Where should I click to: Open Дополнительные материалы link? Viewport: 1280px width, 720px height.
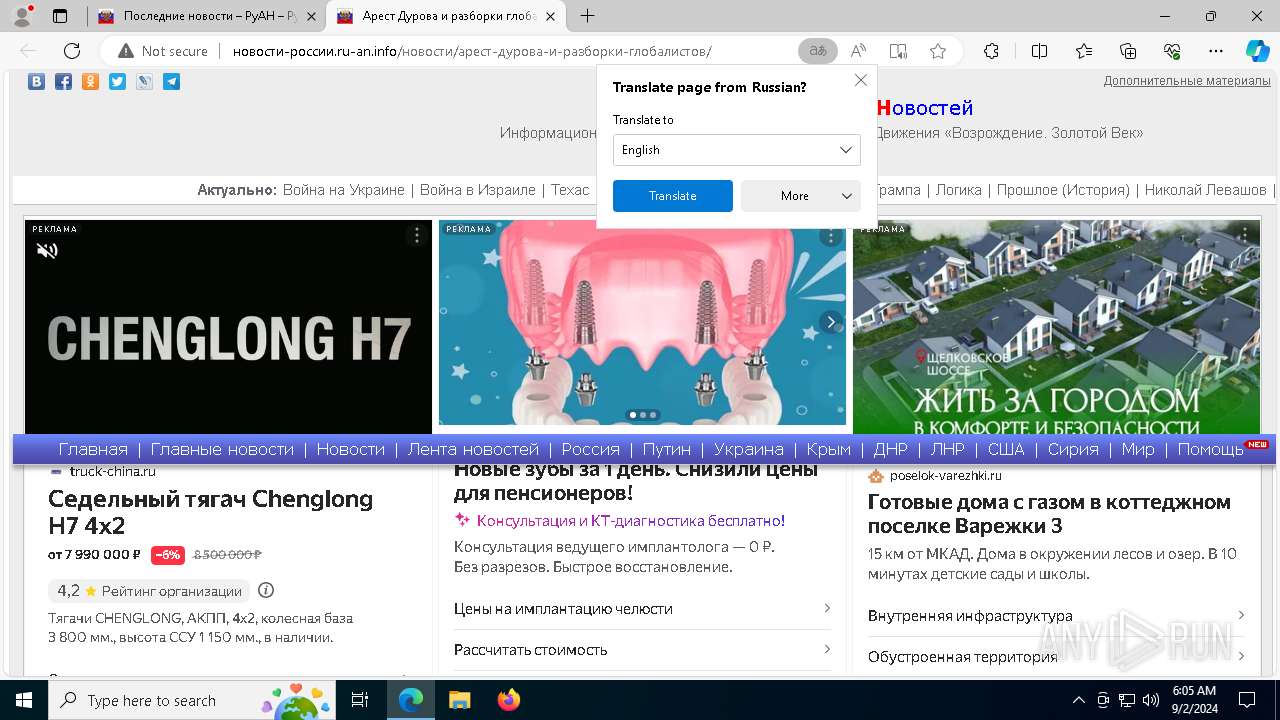[1187, 81]
